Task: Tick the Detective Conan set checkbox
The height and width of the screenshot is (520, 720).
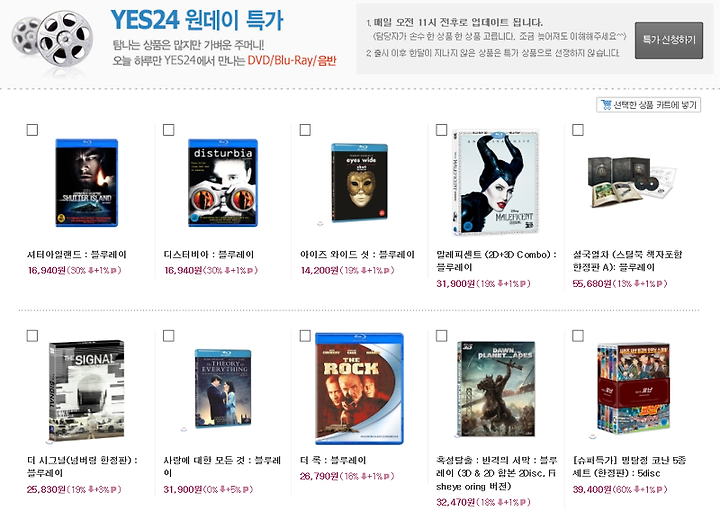Action: click(578, 336)
